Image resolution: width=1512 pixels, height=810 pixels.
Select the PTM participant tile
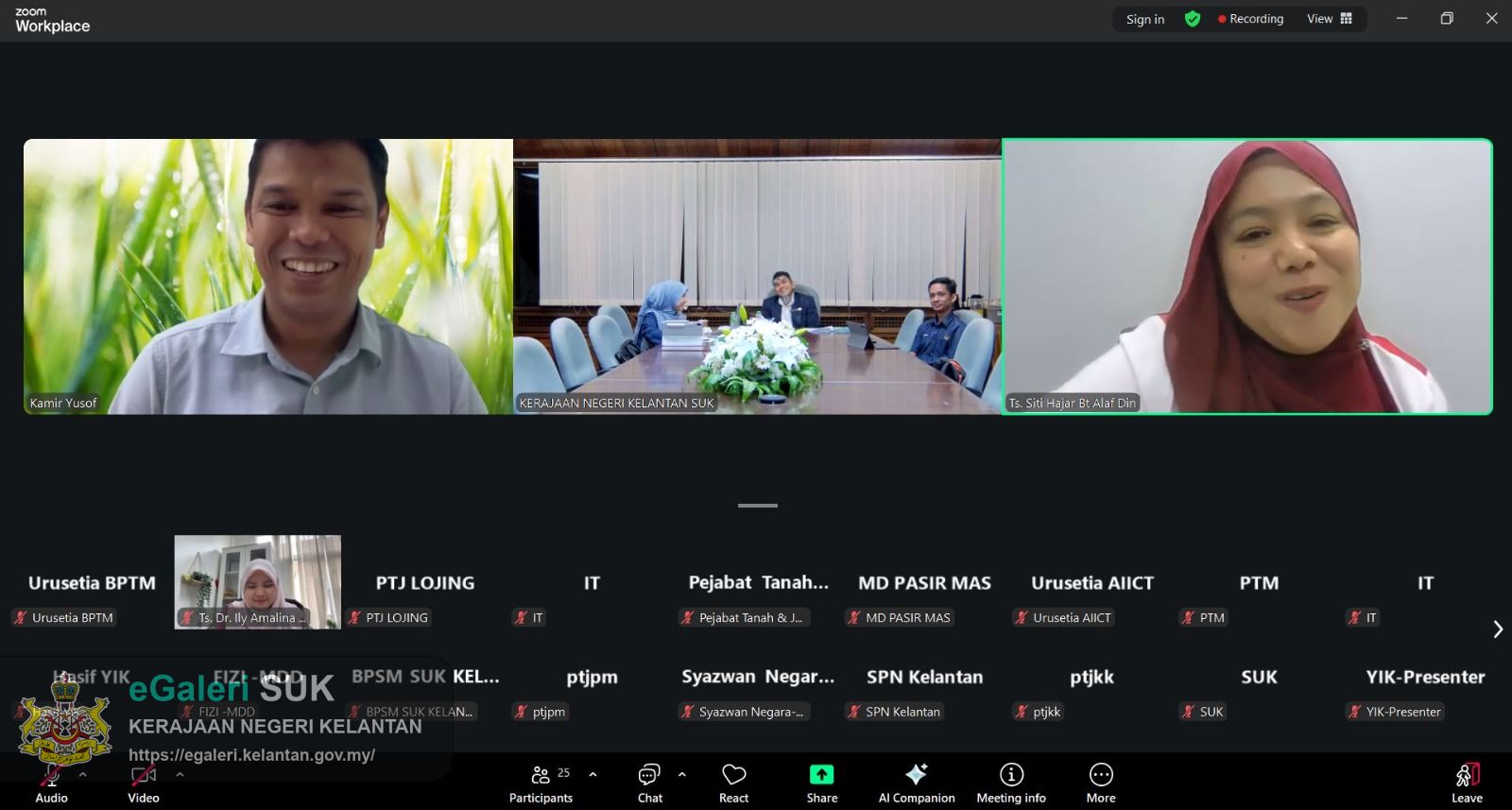pyautogui.click(x=1259, y=583)
